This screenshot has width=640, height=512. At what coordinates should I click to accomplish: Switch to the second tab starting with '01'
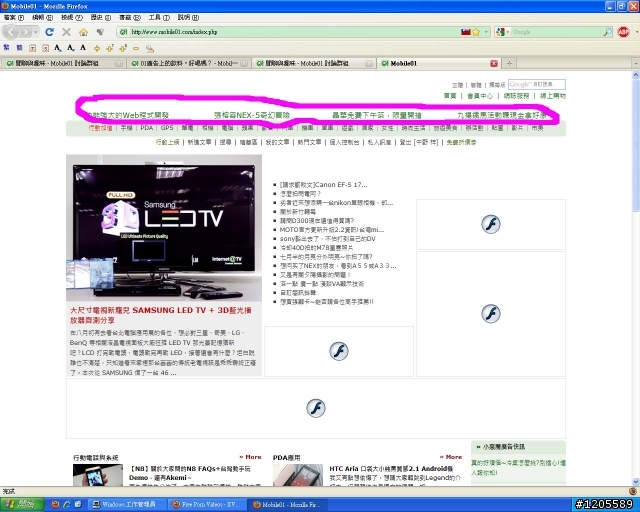pos(188,63)
